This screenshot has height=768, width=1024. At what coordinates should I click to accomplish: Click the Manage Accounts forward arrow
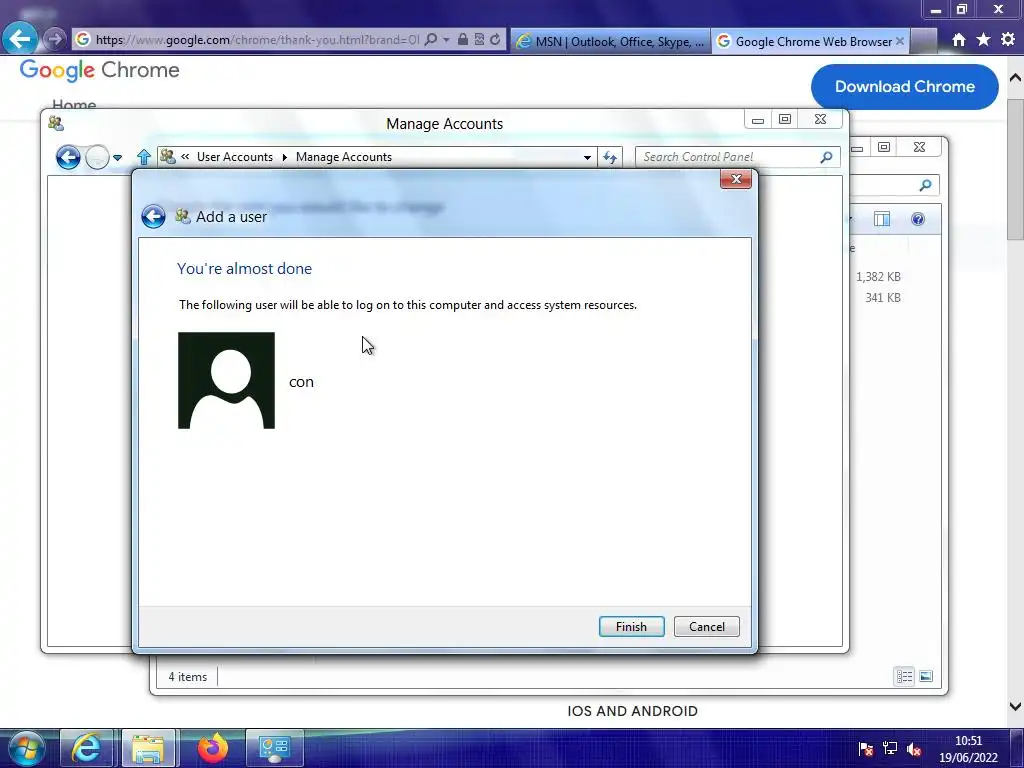pos(97,157)
